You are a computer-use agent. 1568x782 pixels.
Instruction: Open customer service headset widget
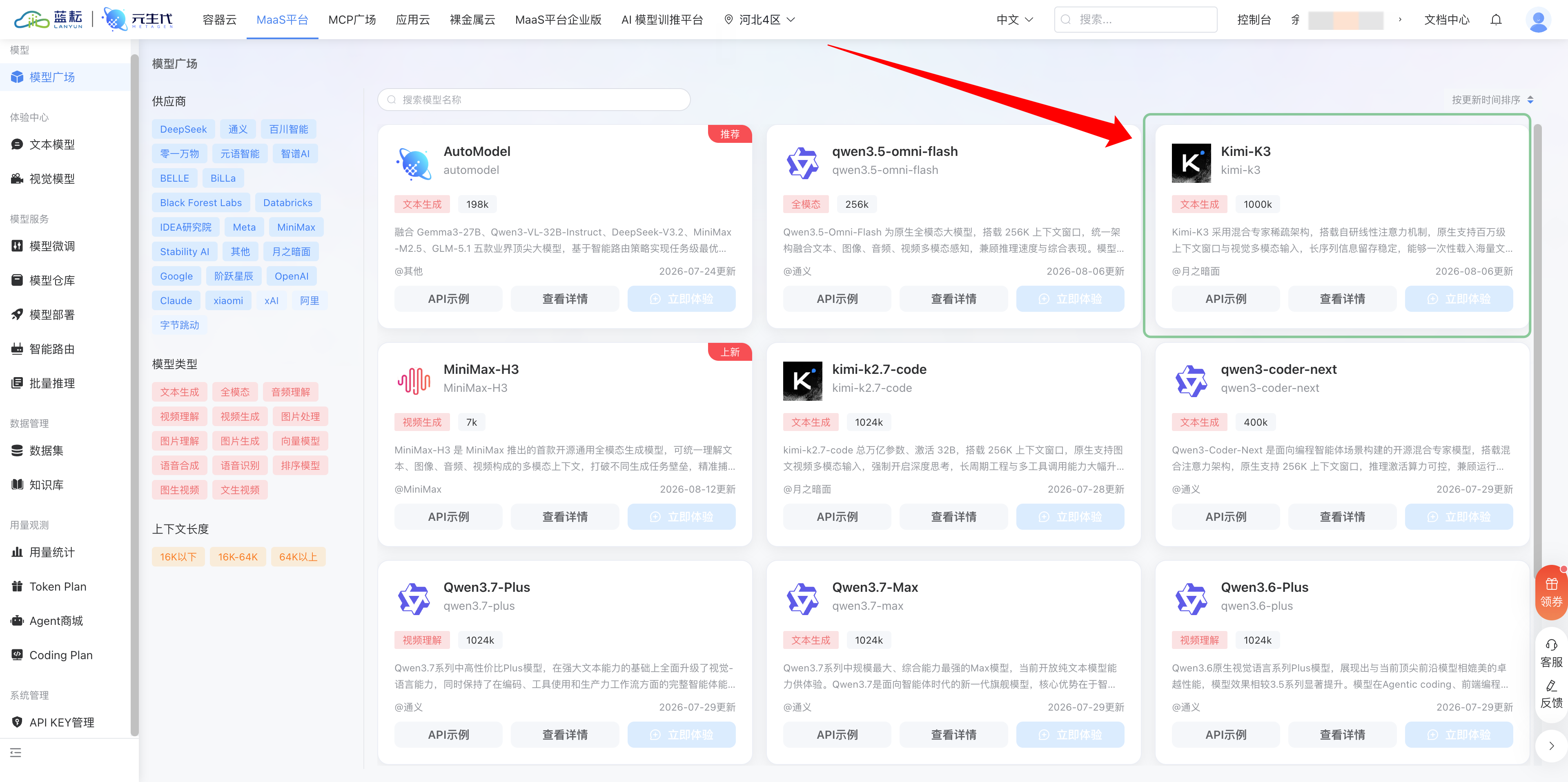[x=1551, y=653]
